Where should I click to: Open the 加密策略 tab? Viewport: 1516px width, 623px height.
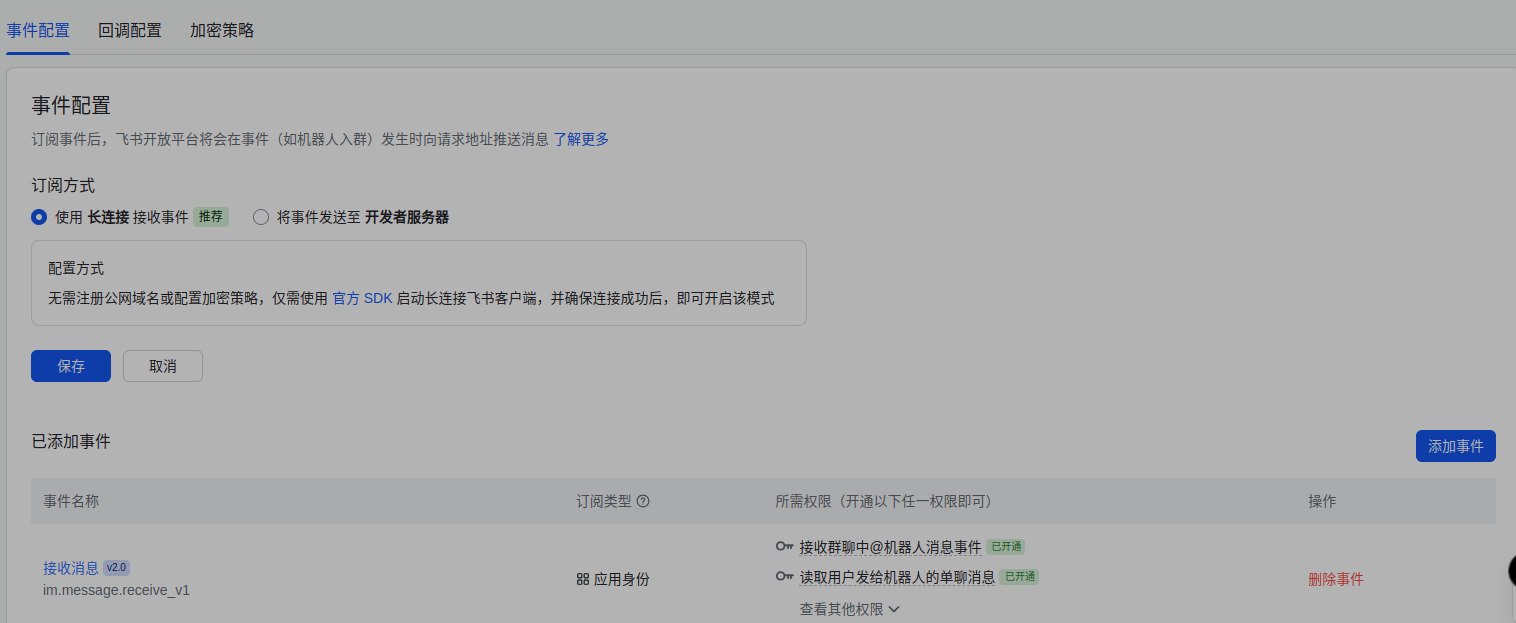pyautogui.click(x=222, y=30)
